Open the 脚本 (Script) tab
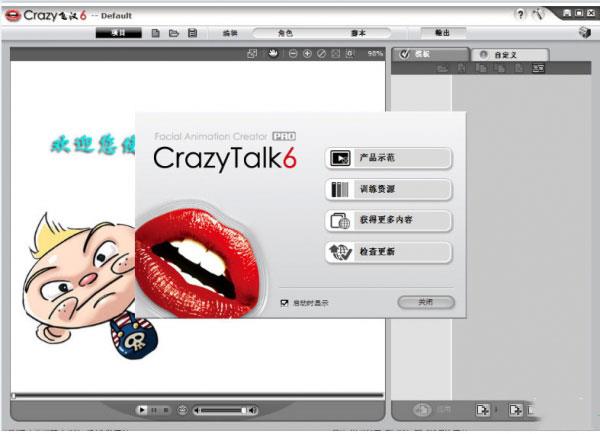 [x=358, y=33]
